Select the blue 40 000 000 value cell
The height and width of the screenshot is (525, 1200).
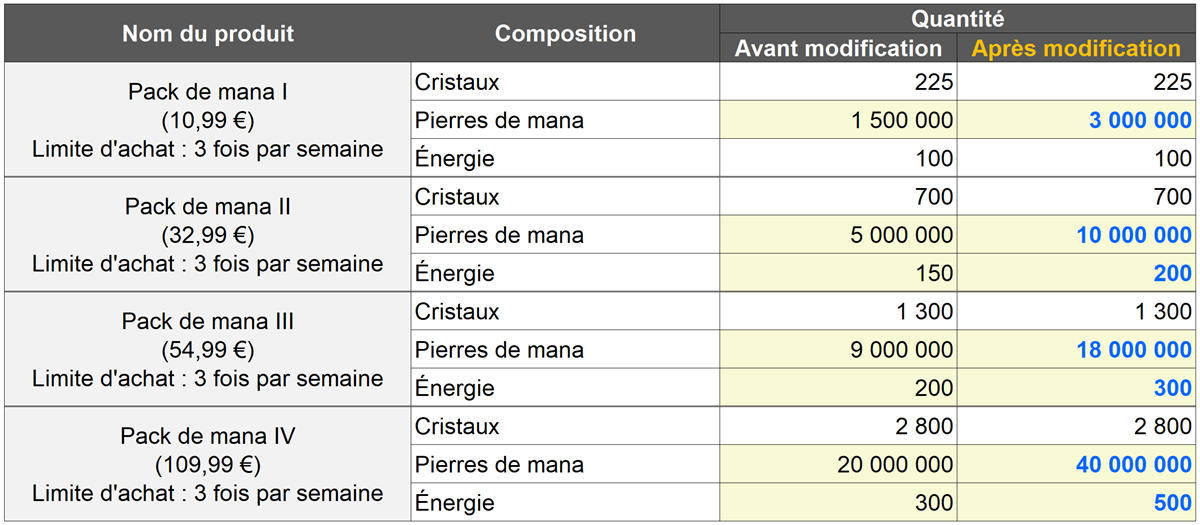click(x=1077, y=465)
